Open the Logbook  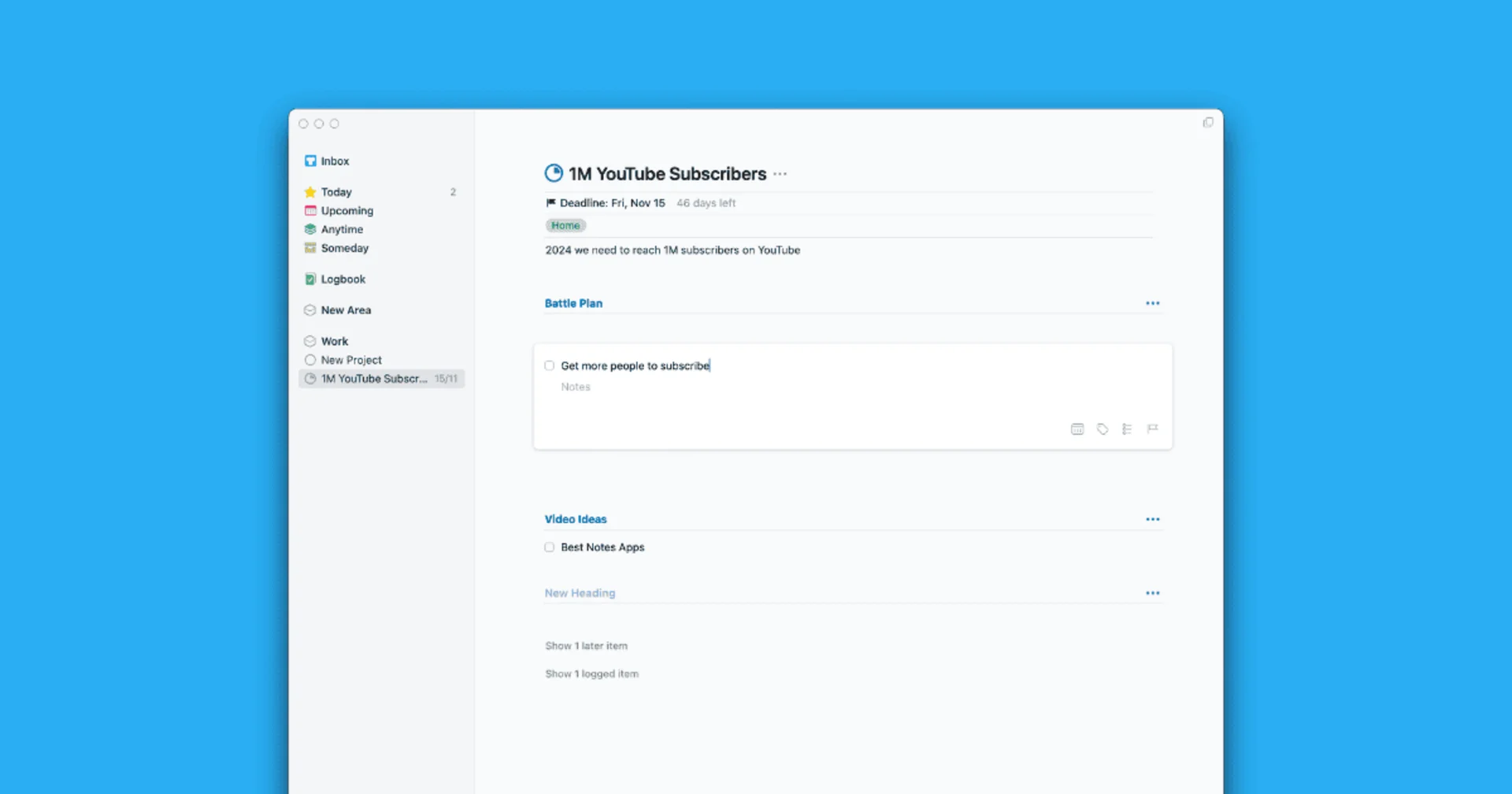click(343, 279)
